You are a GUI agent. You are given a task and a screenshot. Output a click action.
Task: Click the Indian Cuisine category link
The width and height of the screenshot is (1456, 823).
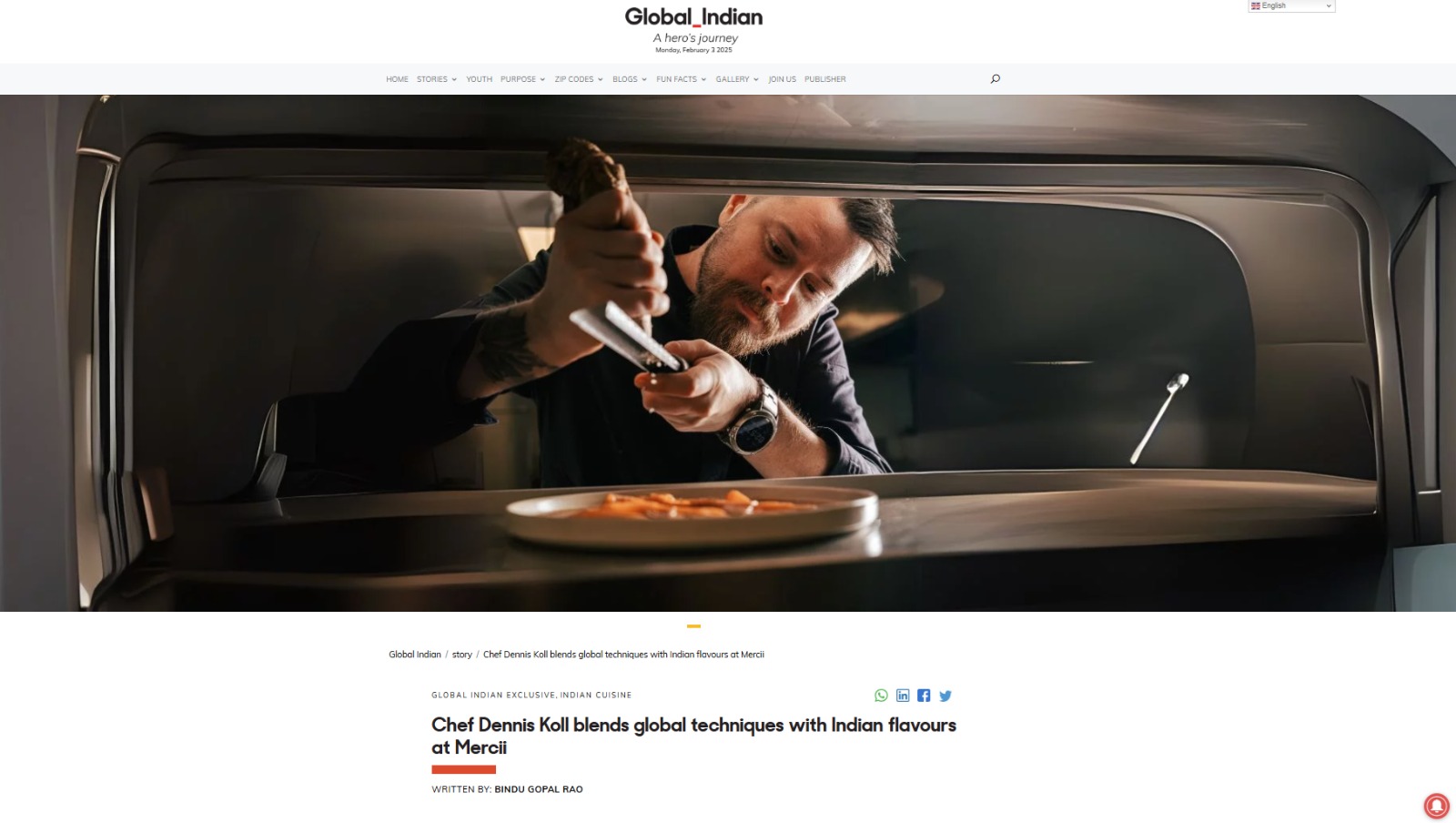pyautogui.click(x=596, y=695)
